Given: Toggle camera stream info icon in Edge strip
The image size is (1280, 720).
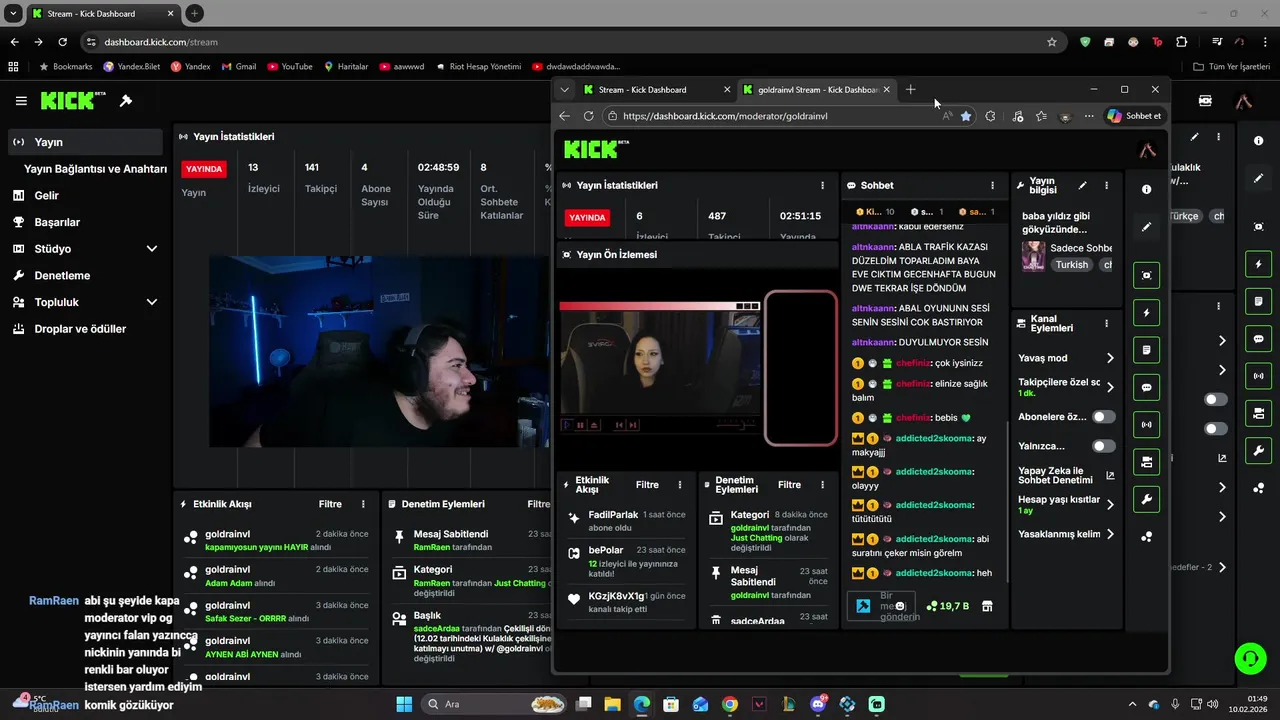Looking at the screenshot, I should 1146,461.
